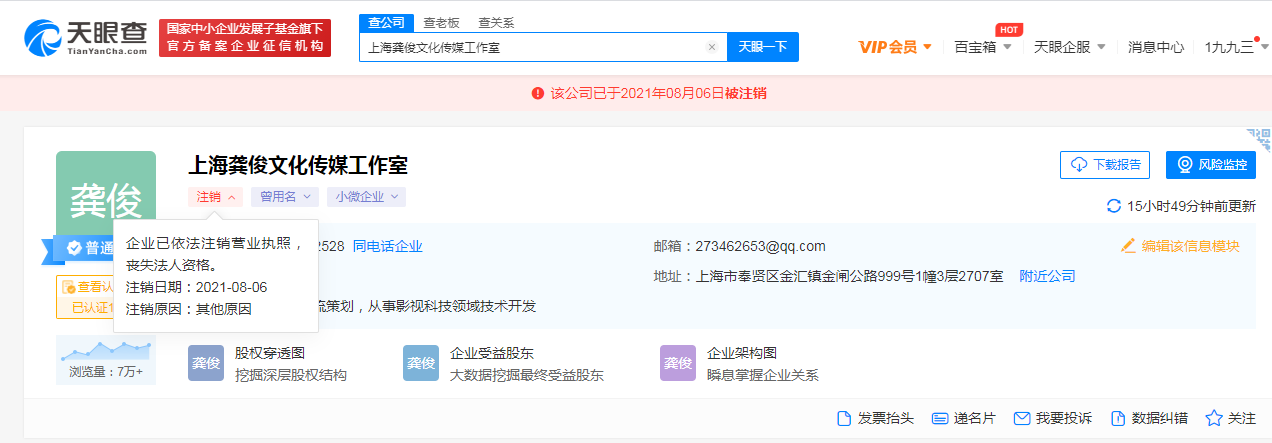Open 发票抬头 invoice header
1272x443 pixels.
[875, 418]
